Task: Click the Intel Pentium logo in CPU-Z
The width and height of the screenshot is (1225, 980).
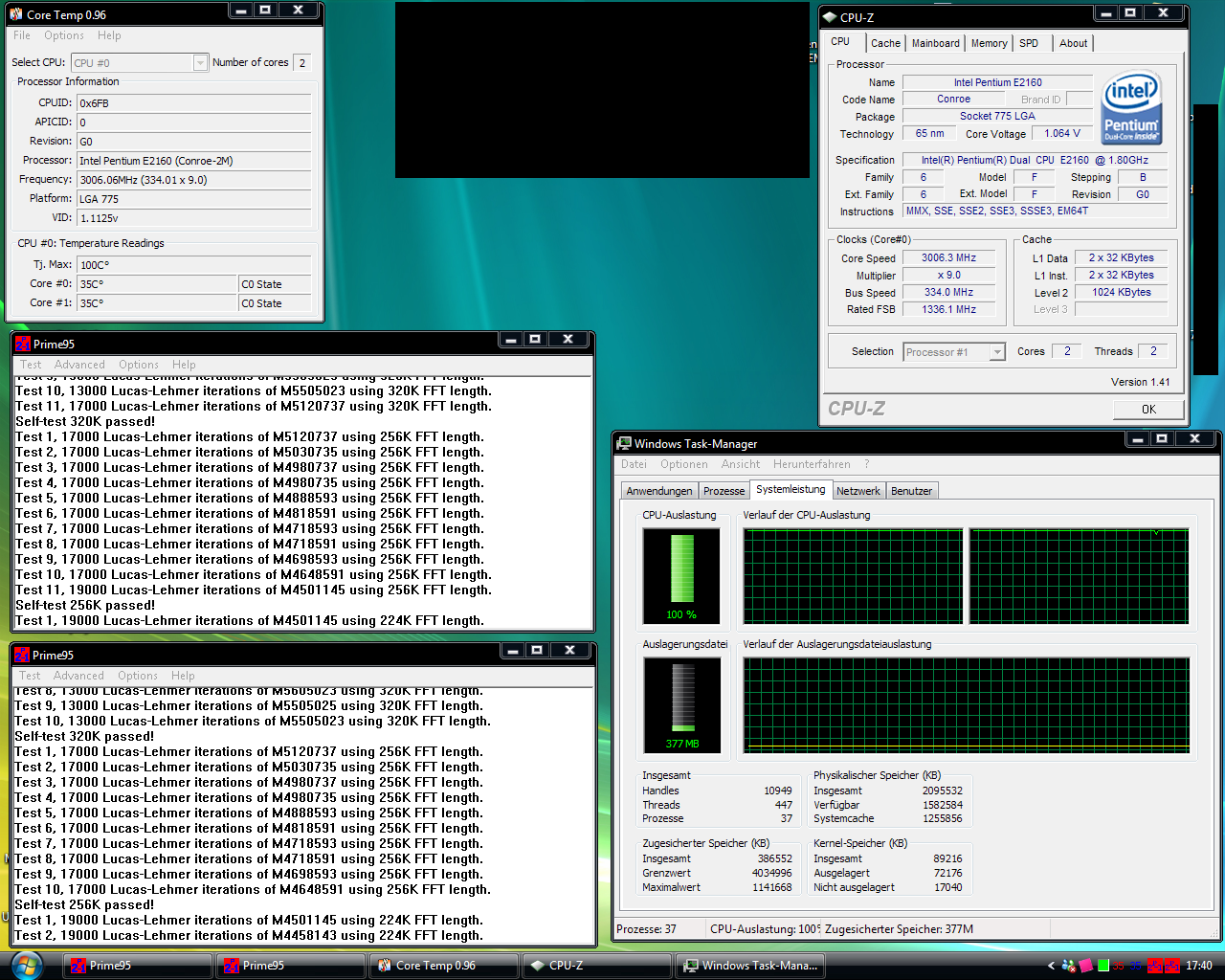Action: [x=1131, y=106]
